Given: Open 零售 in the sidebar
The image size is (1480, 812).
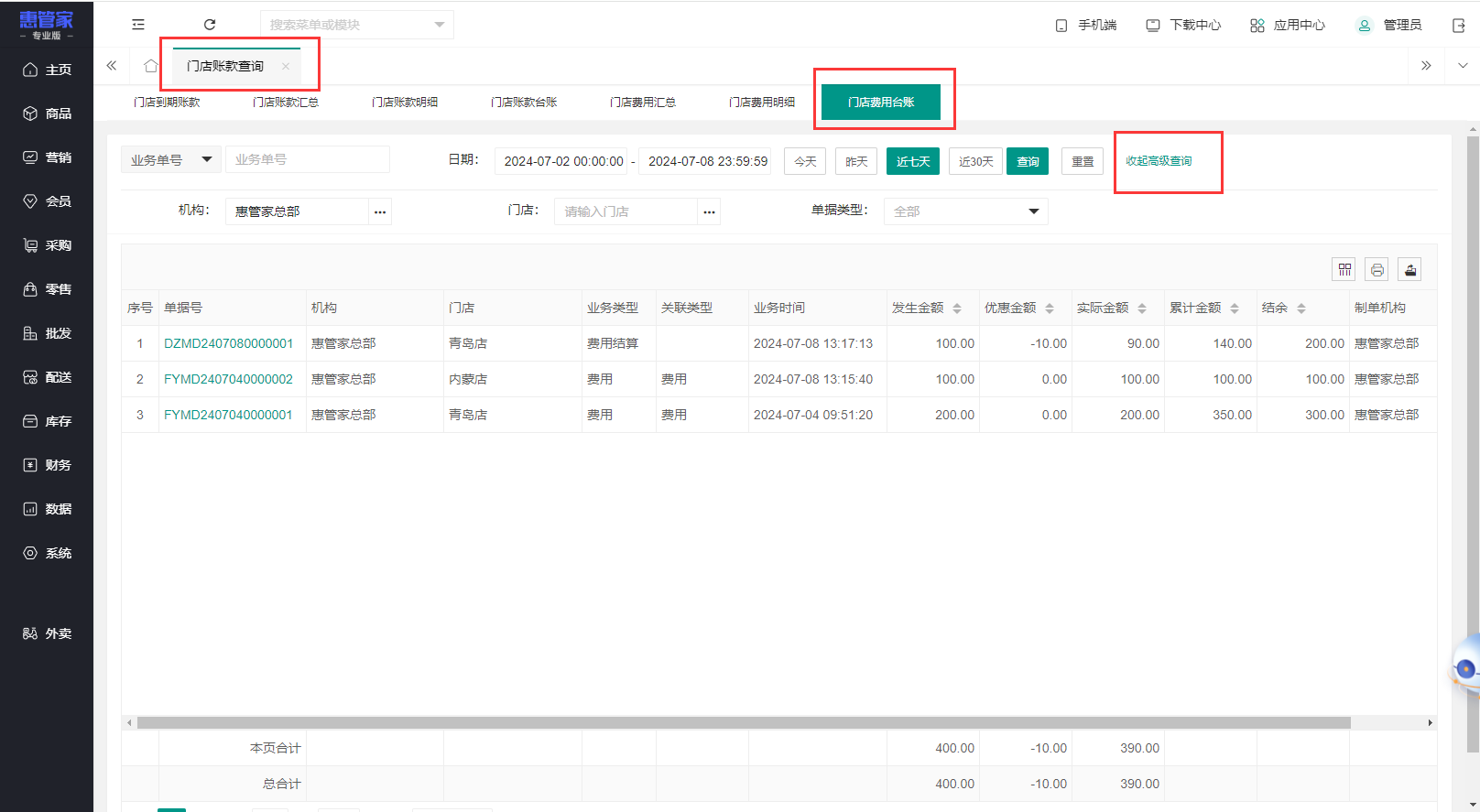Looking at the screenshot, I should tap(47, 289).
